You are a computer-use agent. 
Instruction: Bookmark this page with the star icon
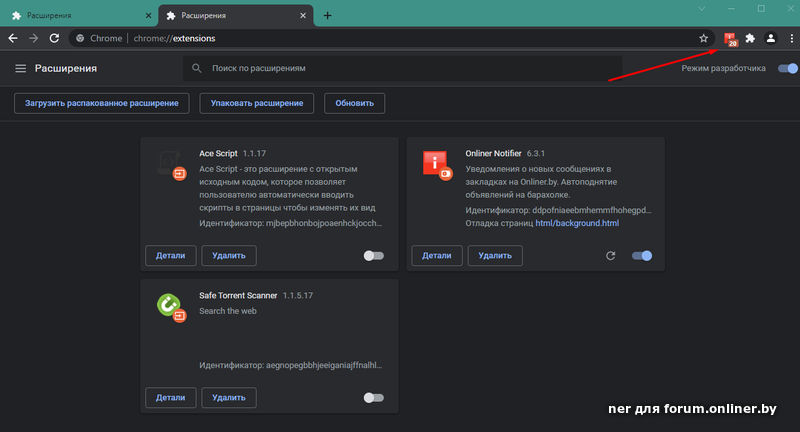point(704,38)
